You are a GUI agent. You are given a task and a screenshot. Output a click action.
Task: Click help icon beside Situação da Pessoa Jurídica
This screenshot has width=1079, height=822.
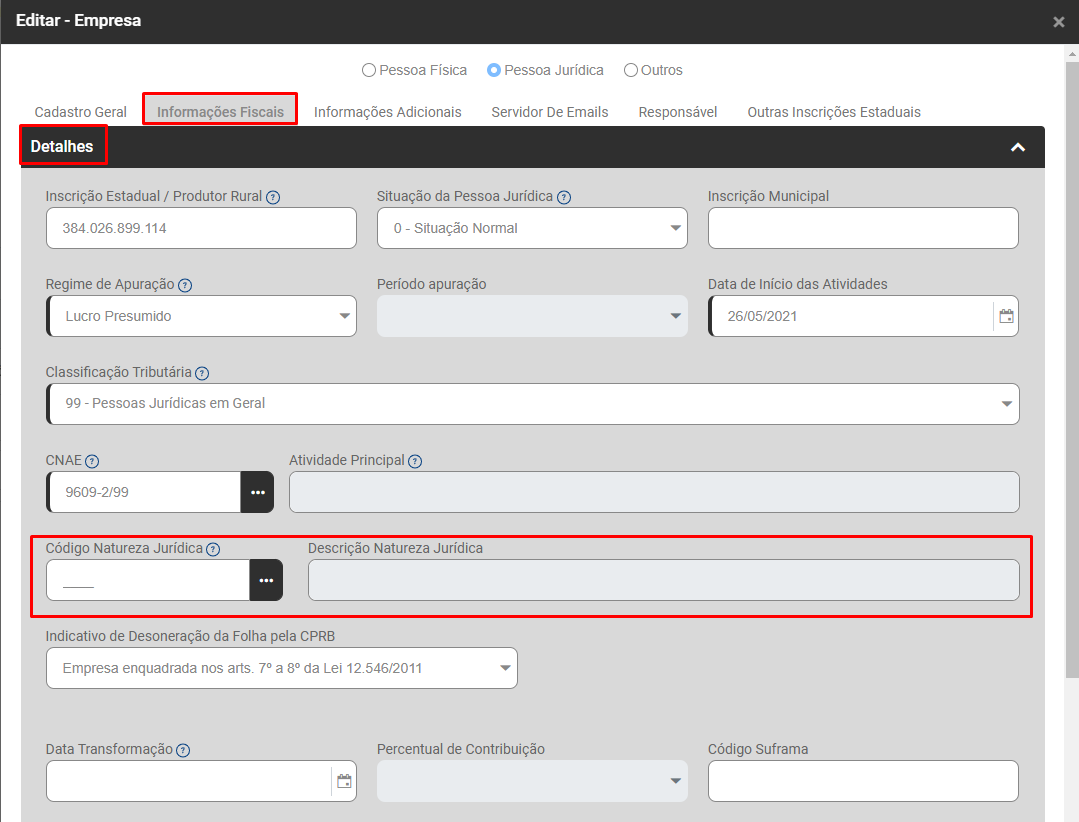(x=564, y=197)
